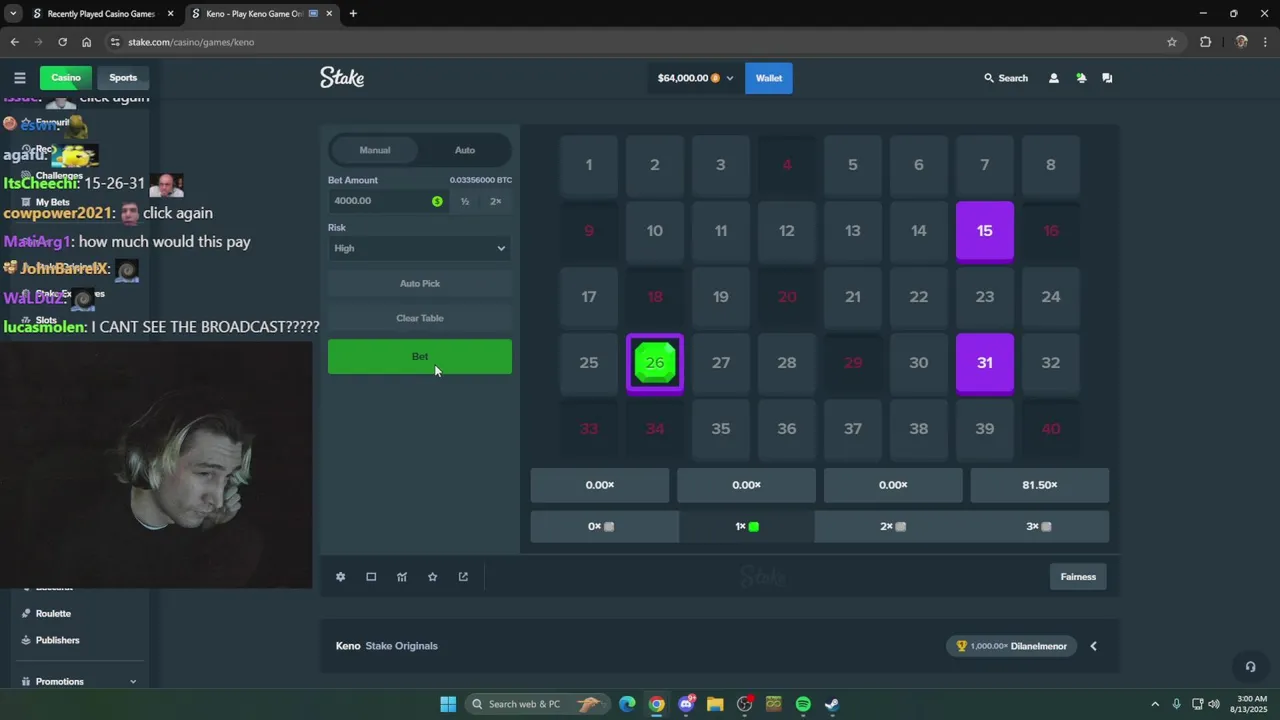Reload the browser page
The height and width of the screenshot is (720, 1280).
(x=62, y=42)
